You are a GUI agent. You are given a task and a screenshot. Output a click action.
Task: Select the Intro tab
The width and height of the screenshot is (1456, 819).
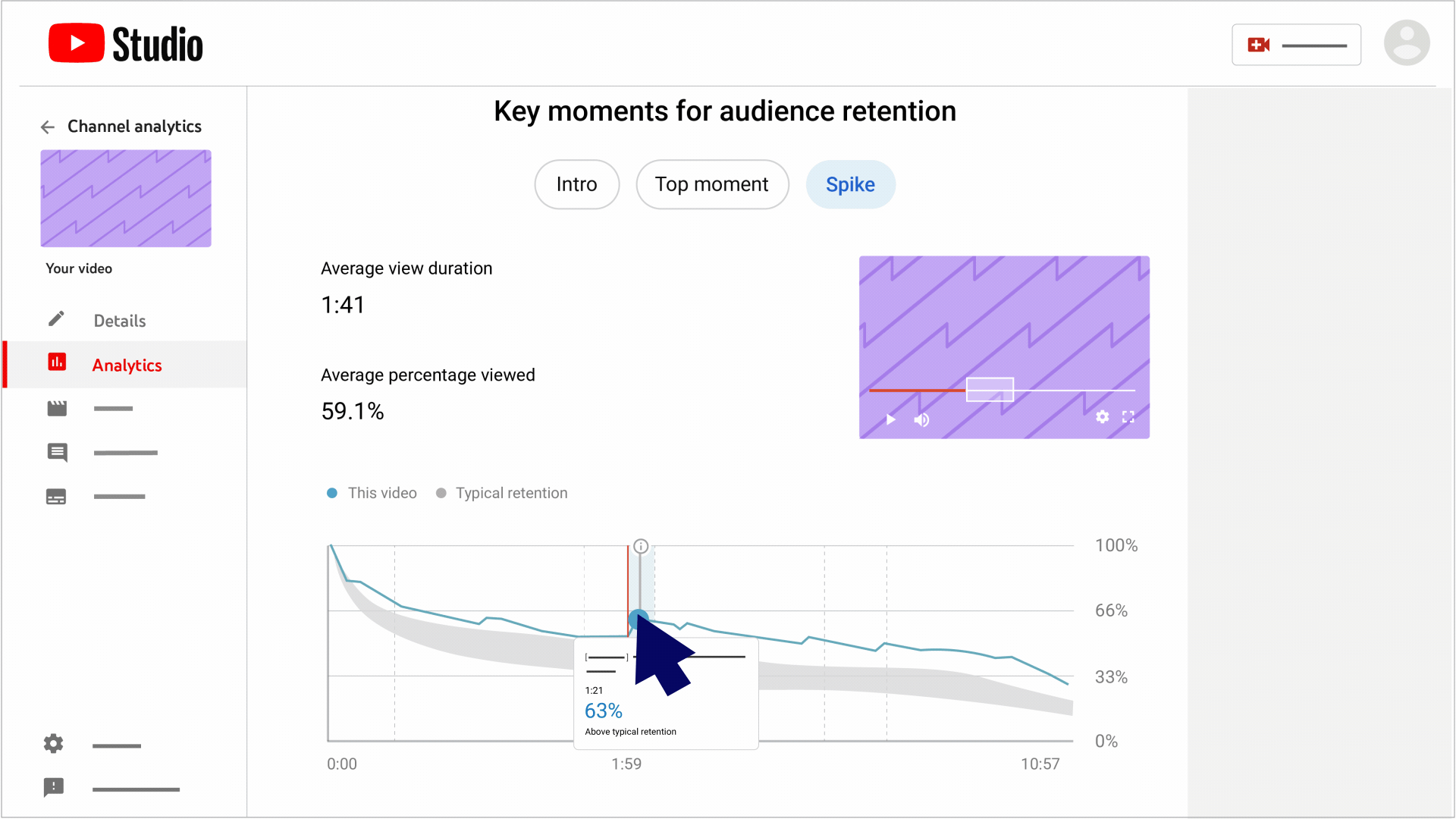coord(576,183)
